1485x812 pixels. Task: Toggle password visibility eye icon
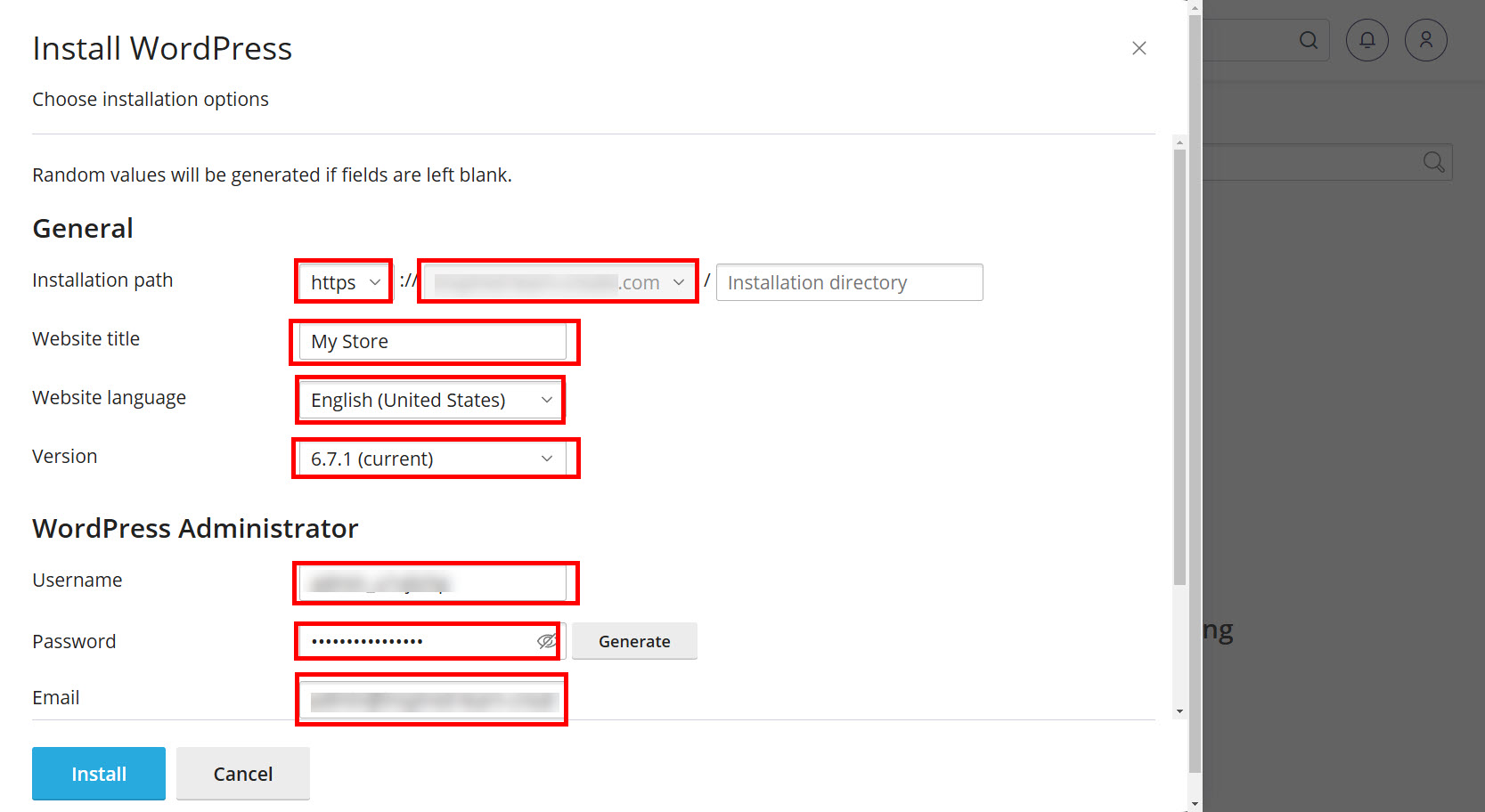(x=547, y=641)
